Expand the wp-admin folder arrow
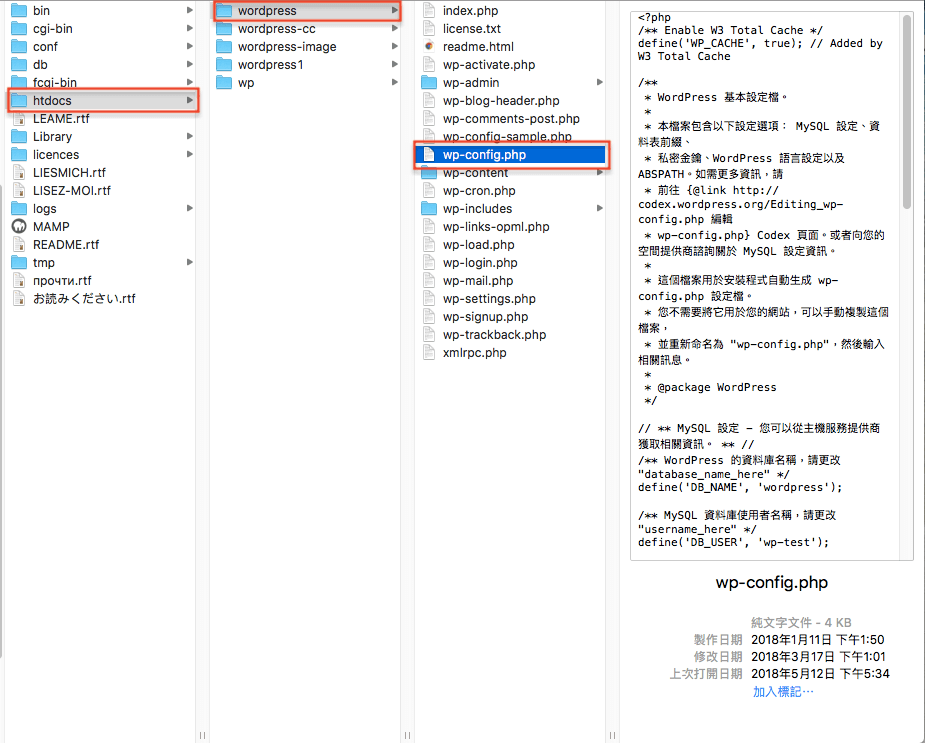Viewport: 925px width, 743px height. click(599, 82)
